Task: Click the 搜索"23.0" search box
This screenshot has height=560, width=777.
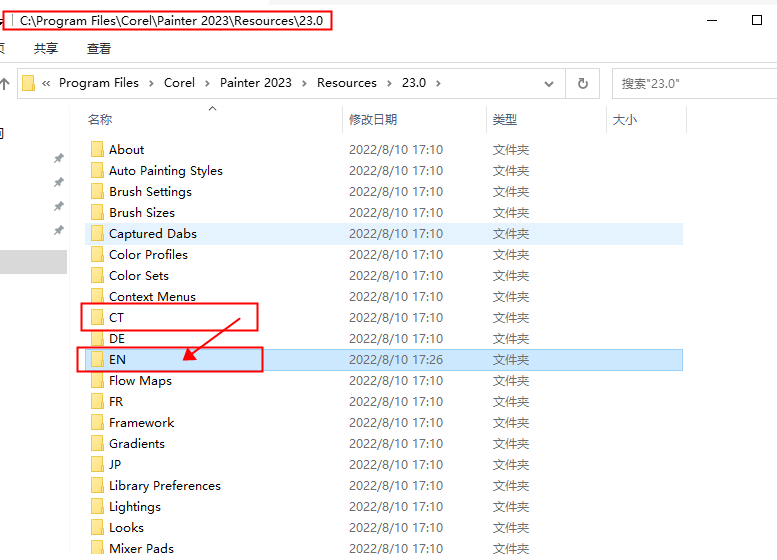Action: coord(690,83)
